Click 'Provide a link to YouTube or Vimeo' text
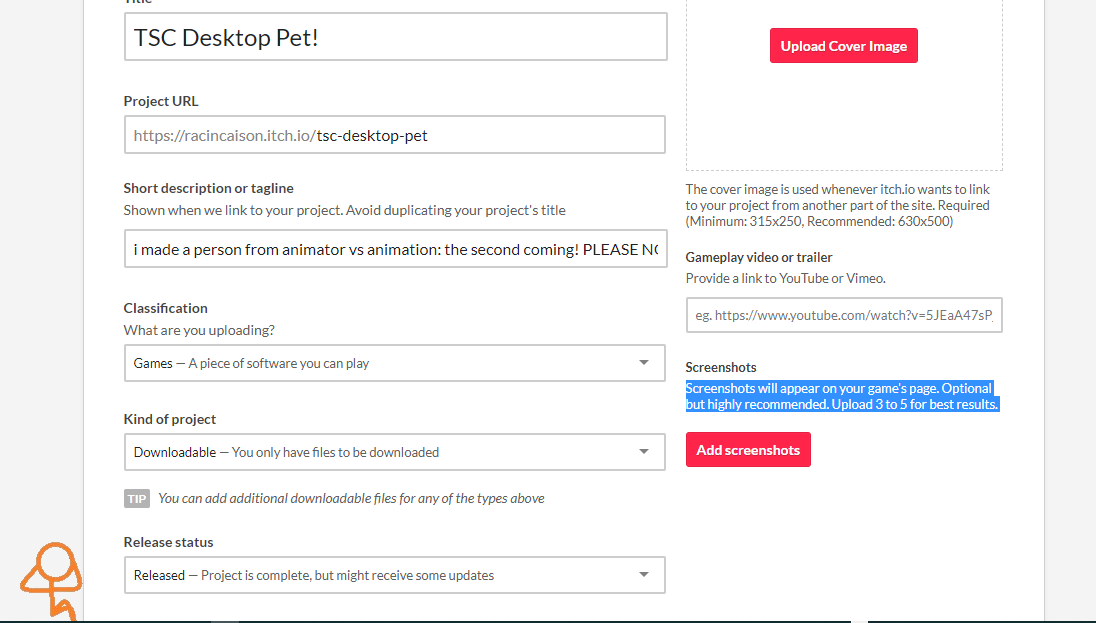 (786, 278)
